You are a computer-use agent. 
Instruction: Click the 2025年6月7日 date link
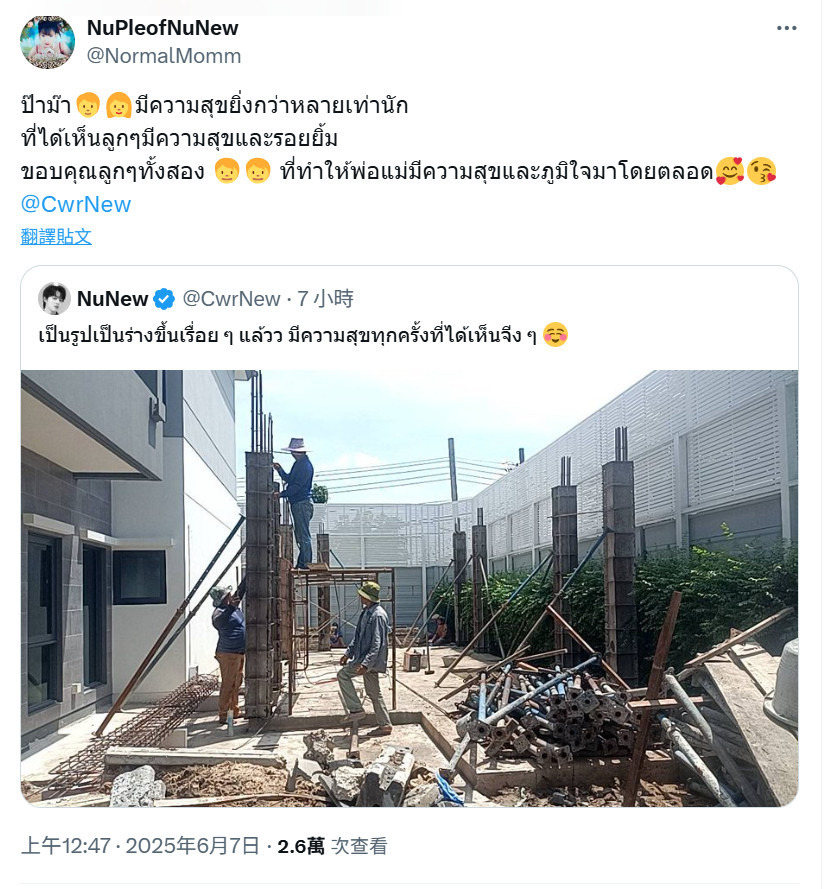(193, 846)
